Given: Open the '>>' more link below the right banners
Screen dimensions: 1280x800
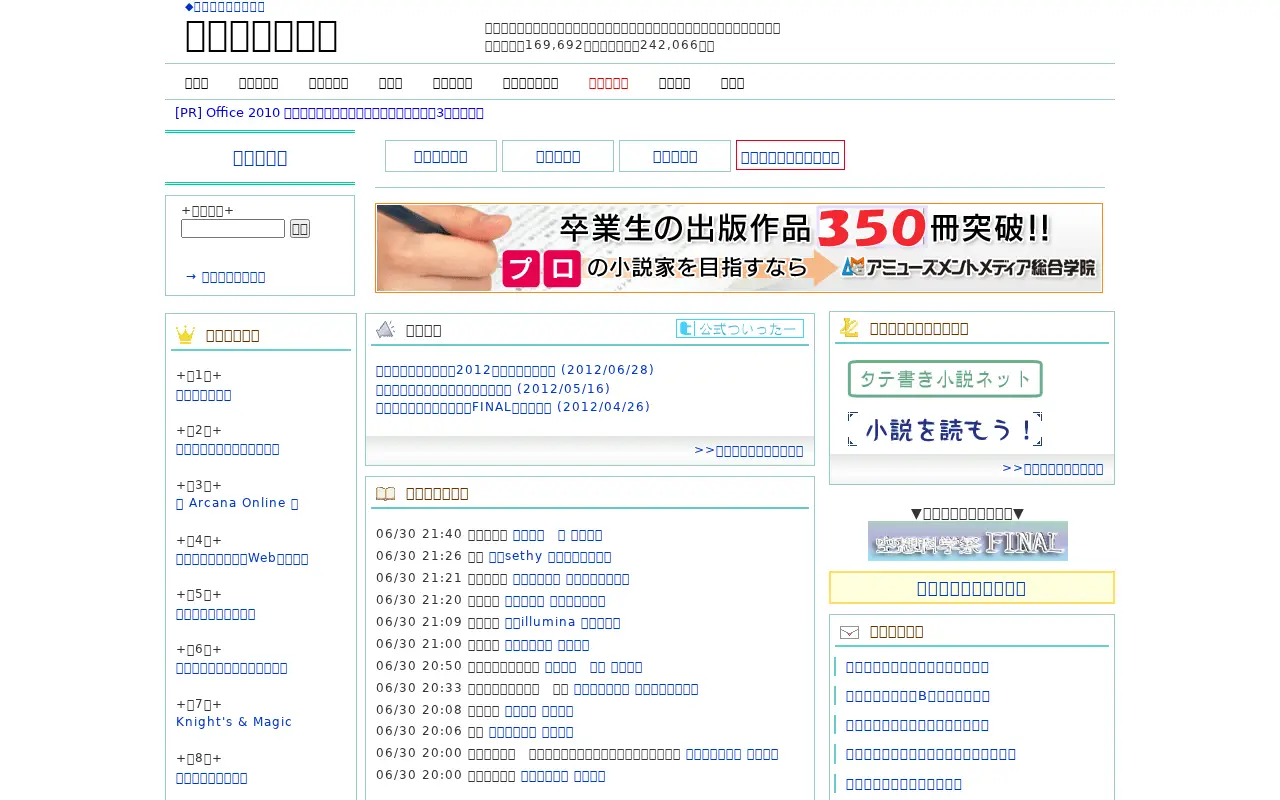Looking at the screenshot, I should pyautogui.click(x=1053, y=469).
